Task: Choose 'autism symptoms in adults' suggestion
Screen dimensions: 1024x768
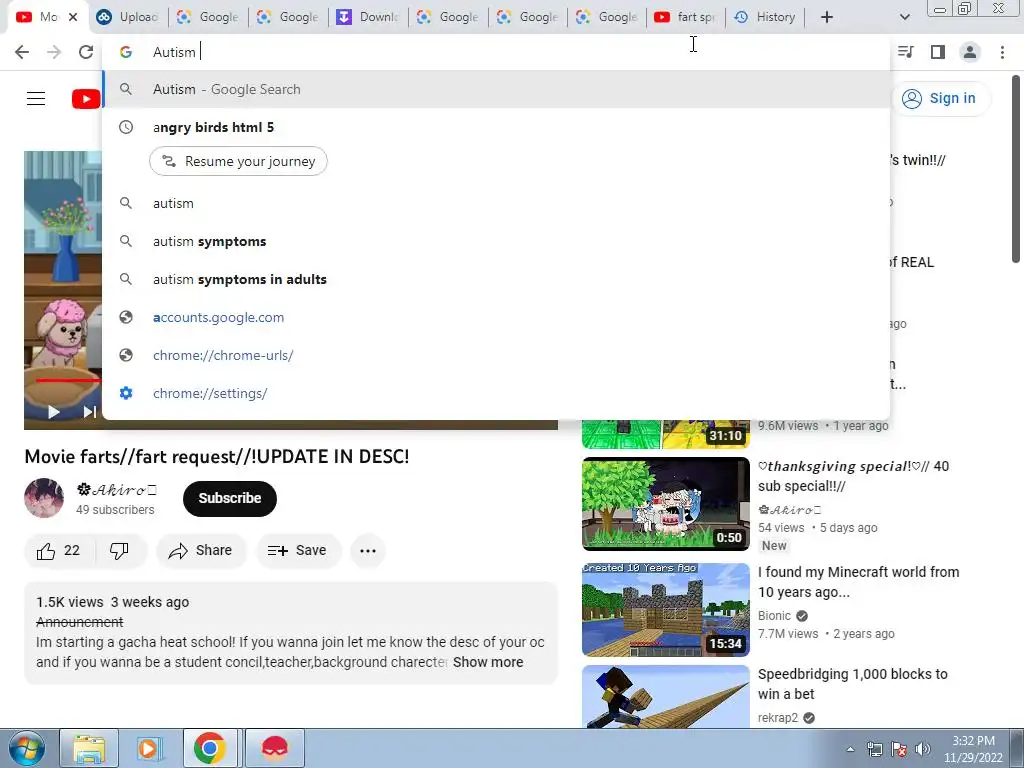Action: click(x=496, y=280)
